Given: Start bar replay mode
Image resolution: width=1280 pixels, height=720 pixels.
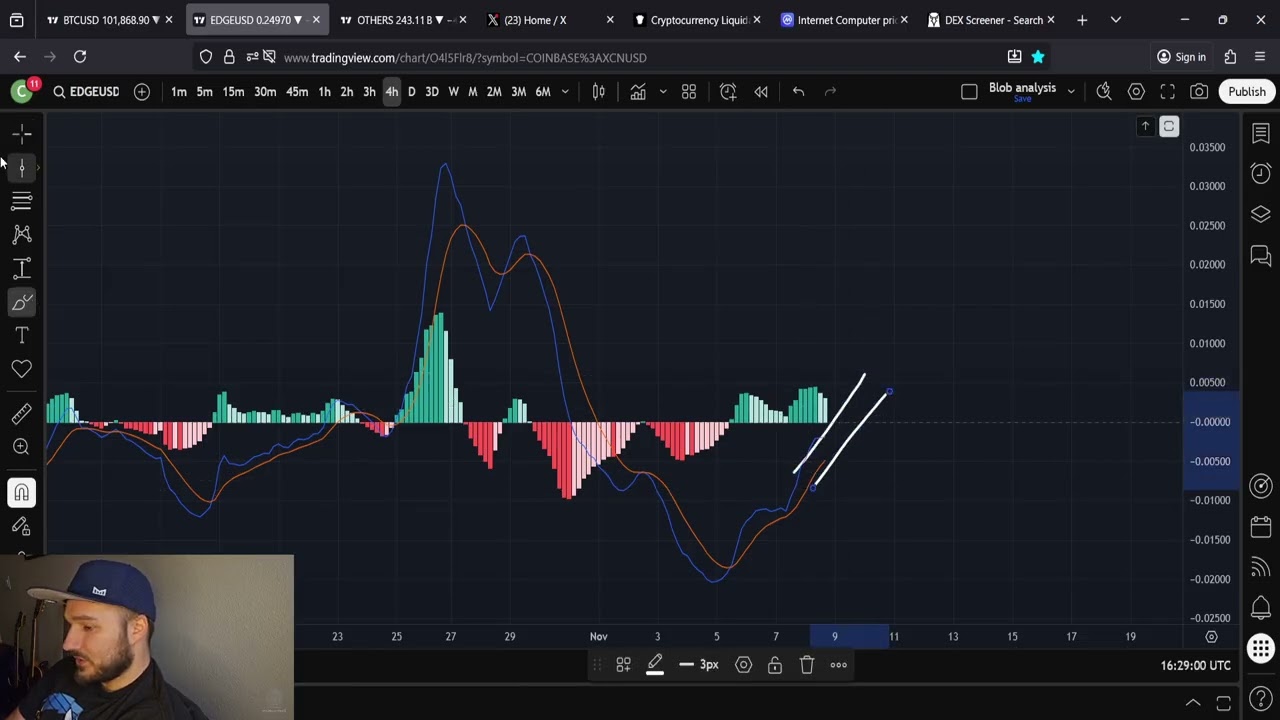Looking at the screenshot, I should 761,92.
